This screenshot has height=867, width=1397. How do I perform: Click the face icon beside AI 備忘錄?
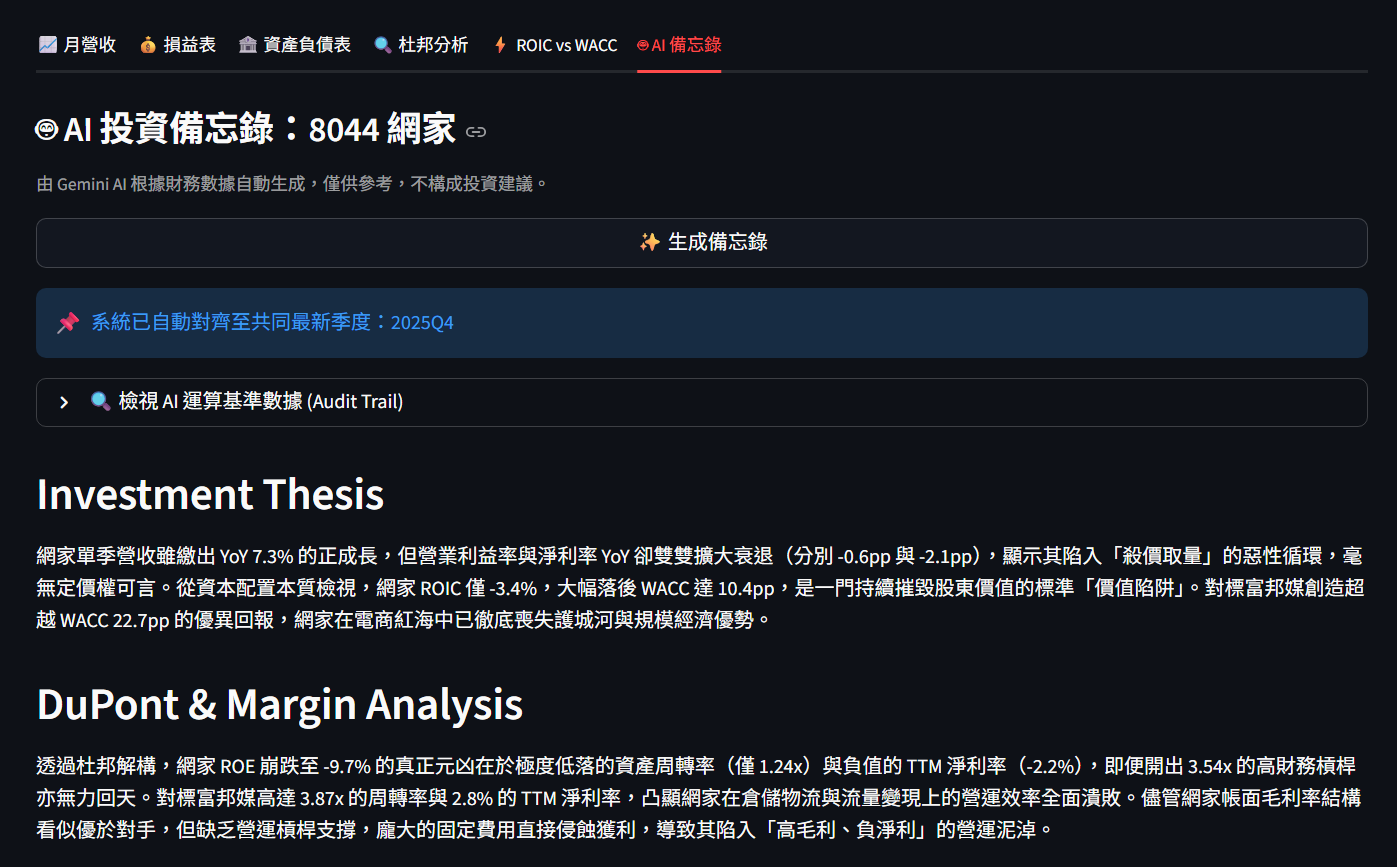tap(644, 45)
